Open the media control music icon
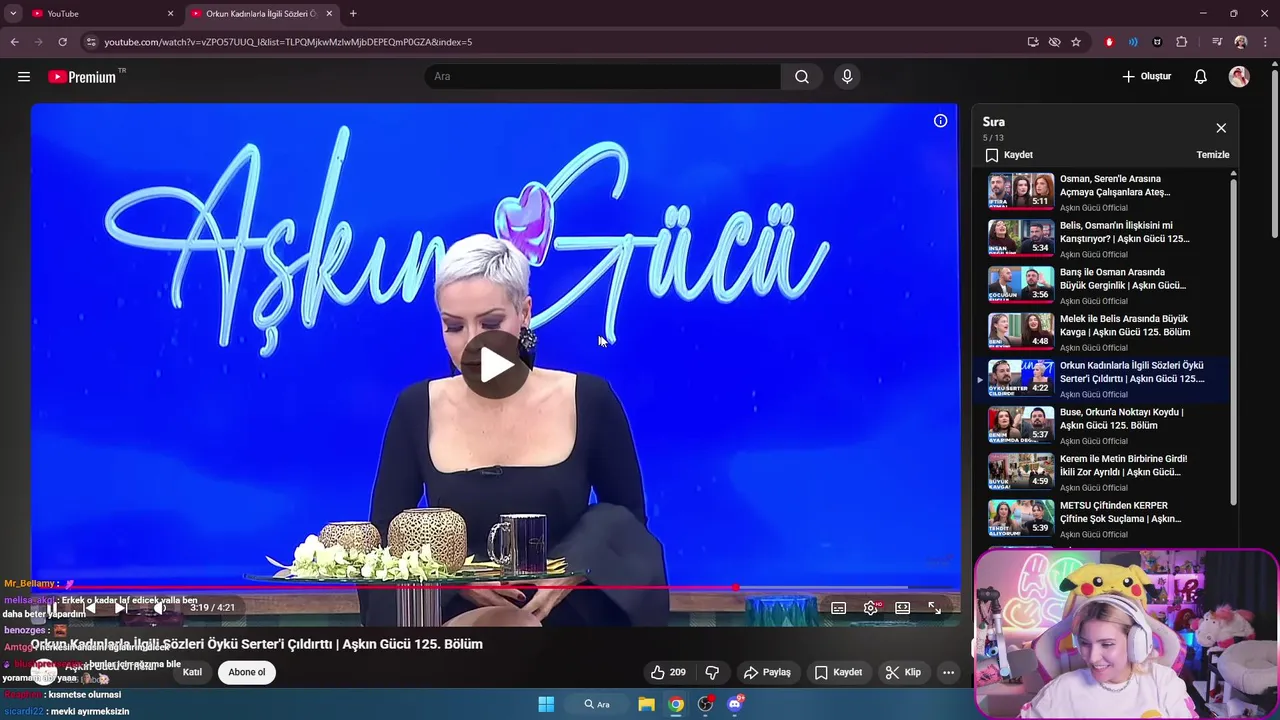Screen dimensions: 1280x720 (x=1217, y=42)
